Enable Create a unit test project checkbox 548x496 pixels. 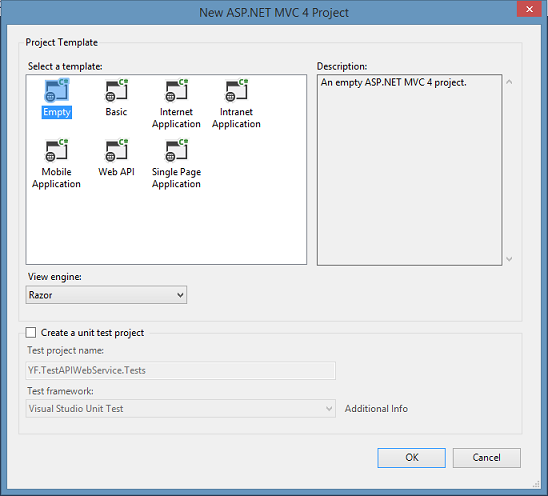(x=31, y=332)
